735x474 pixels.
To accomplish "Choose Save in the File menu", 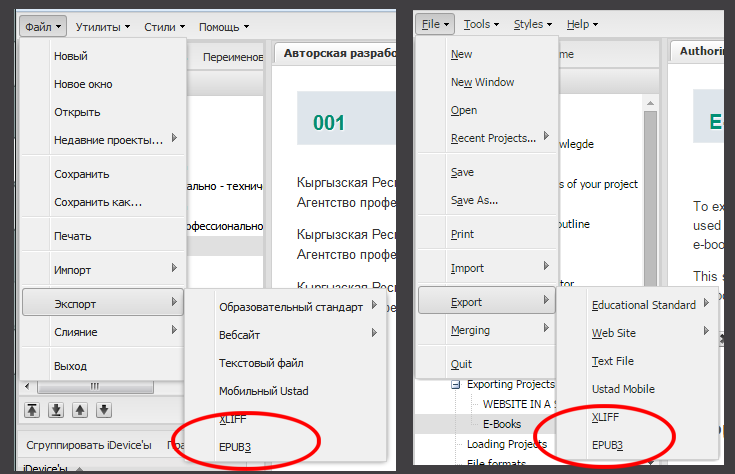I will [487, 172].
